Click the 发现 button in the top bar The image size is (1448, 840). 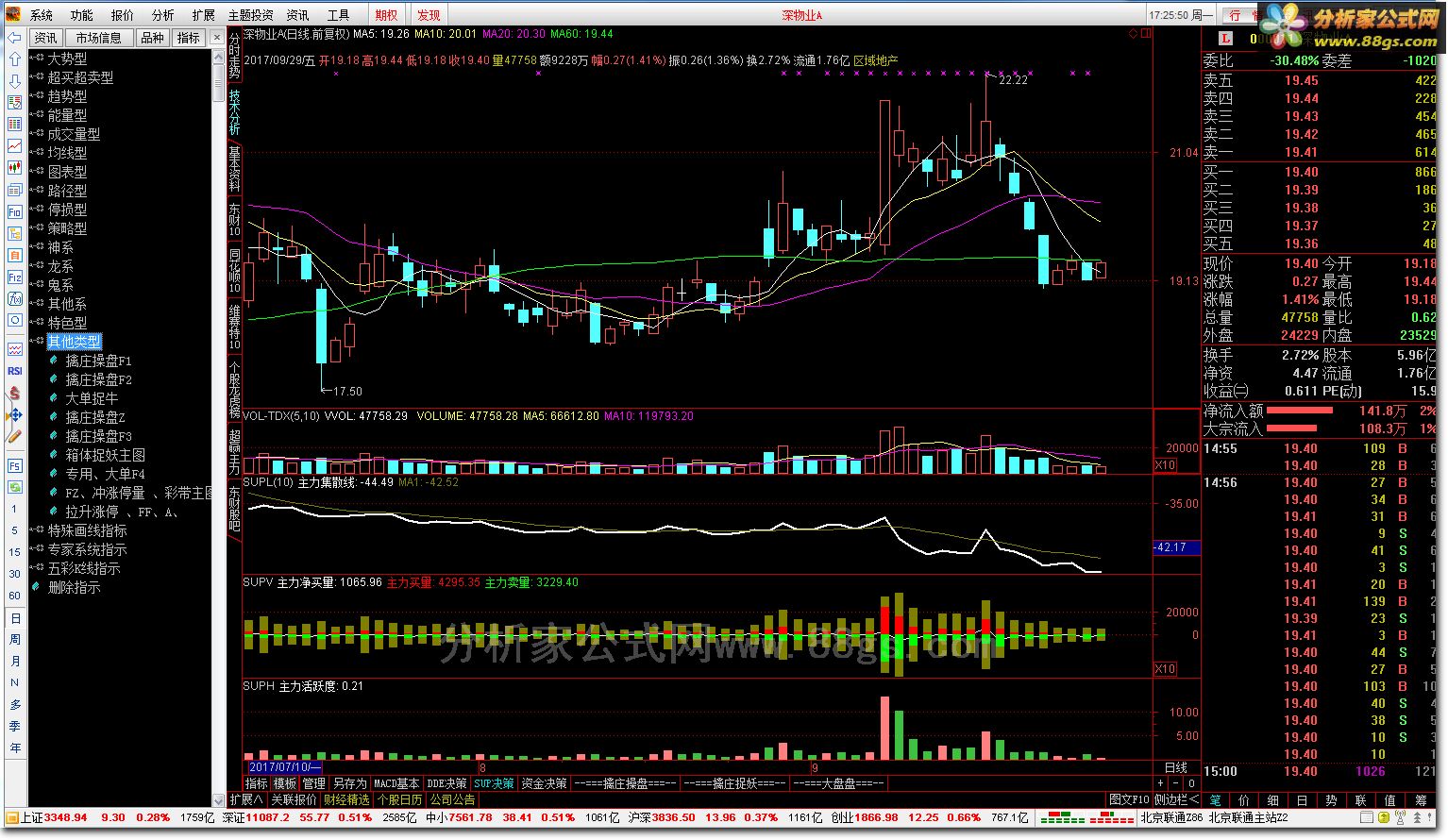(429, 15)
